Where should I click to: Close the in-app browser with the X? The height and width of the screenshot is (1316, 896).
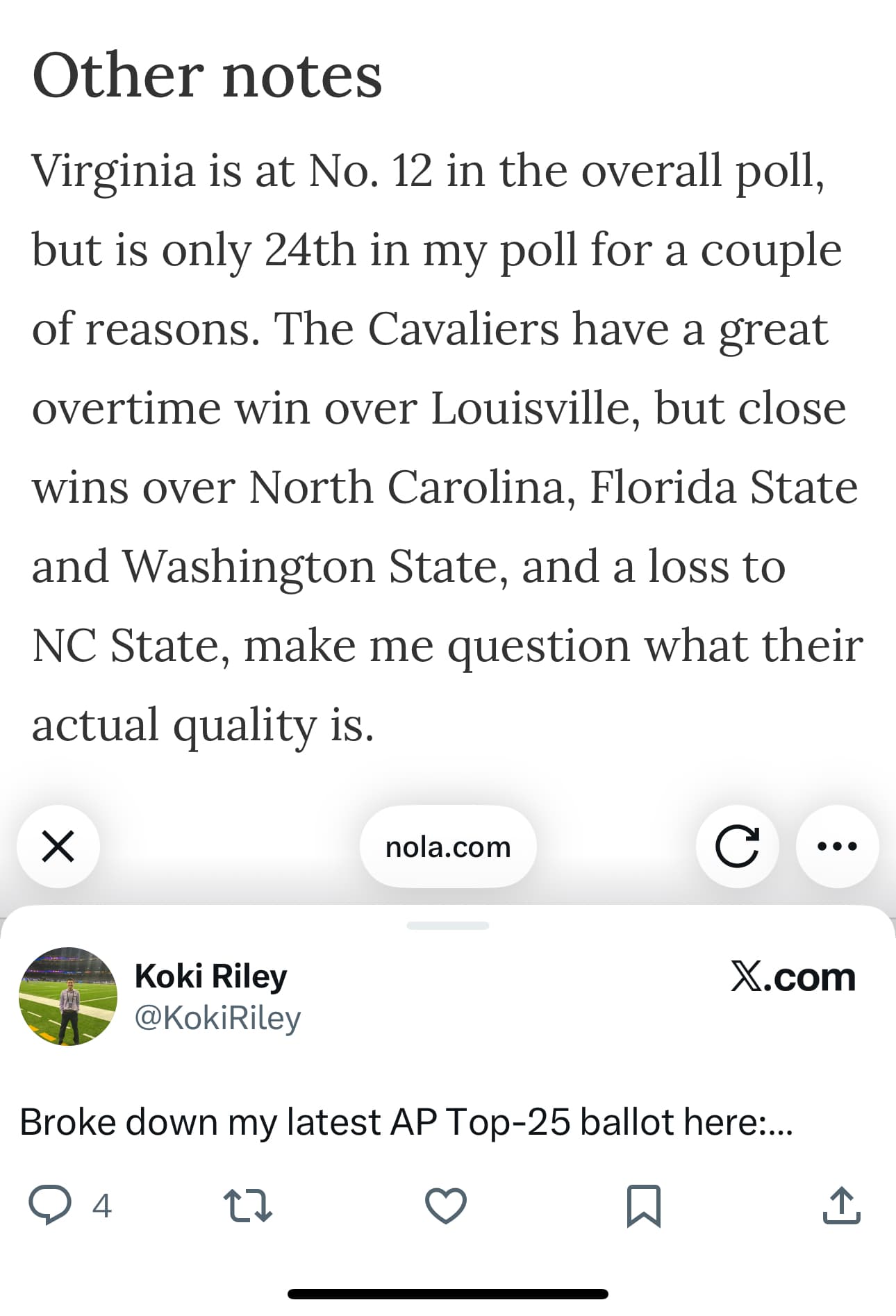point(58,846)
